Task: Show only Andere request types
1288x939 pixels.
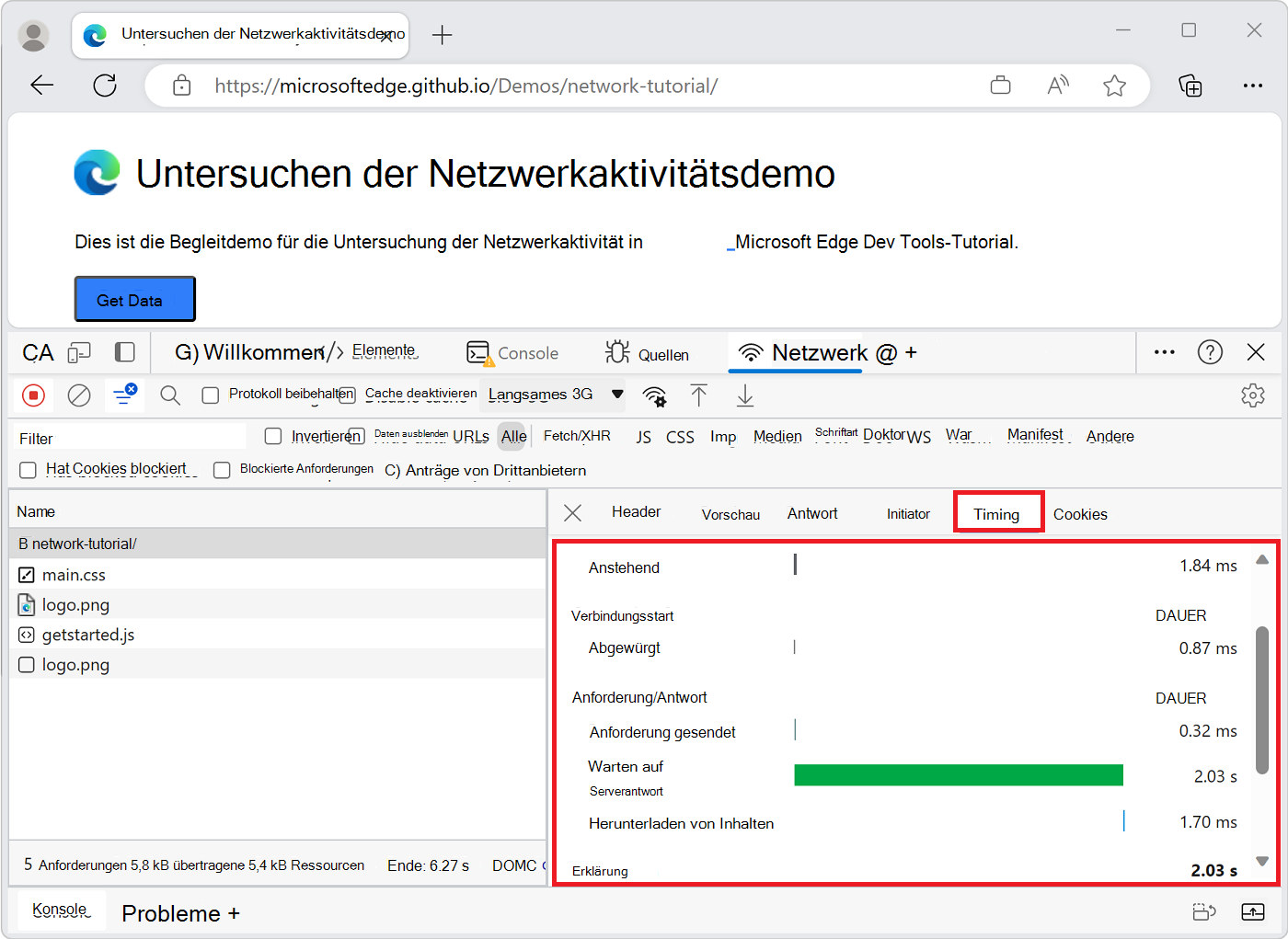Action: [1110, 437]
